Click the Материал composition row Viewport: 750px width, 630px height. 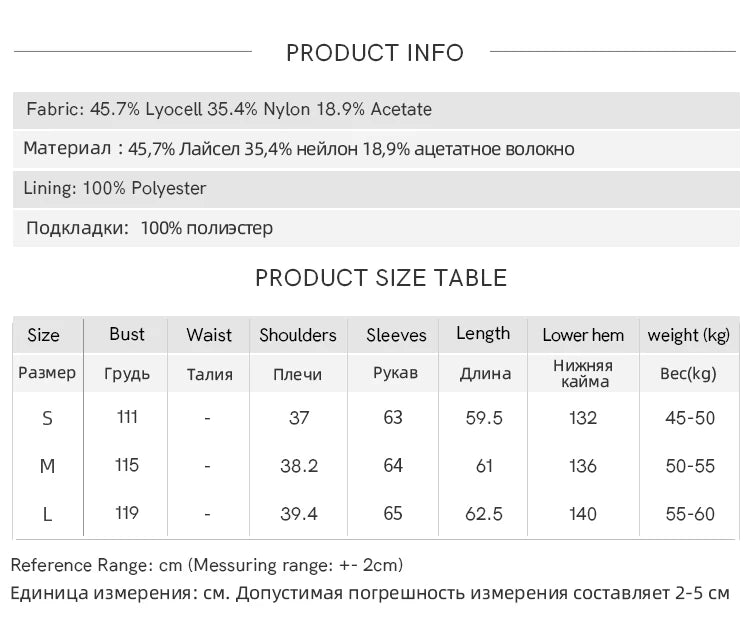tap(376, 149)
